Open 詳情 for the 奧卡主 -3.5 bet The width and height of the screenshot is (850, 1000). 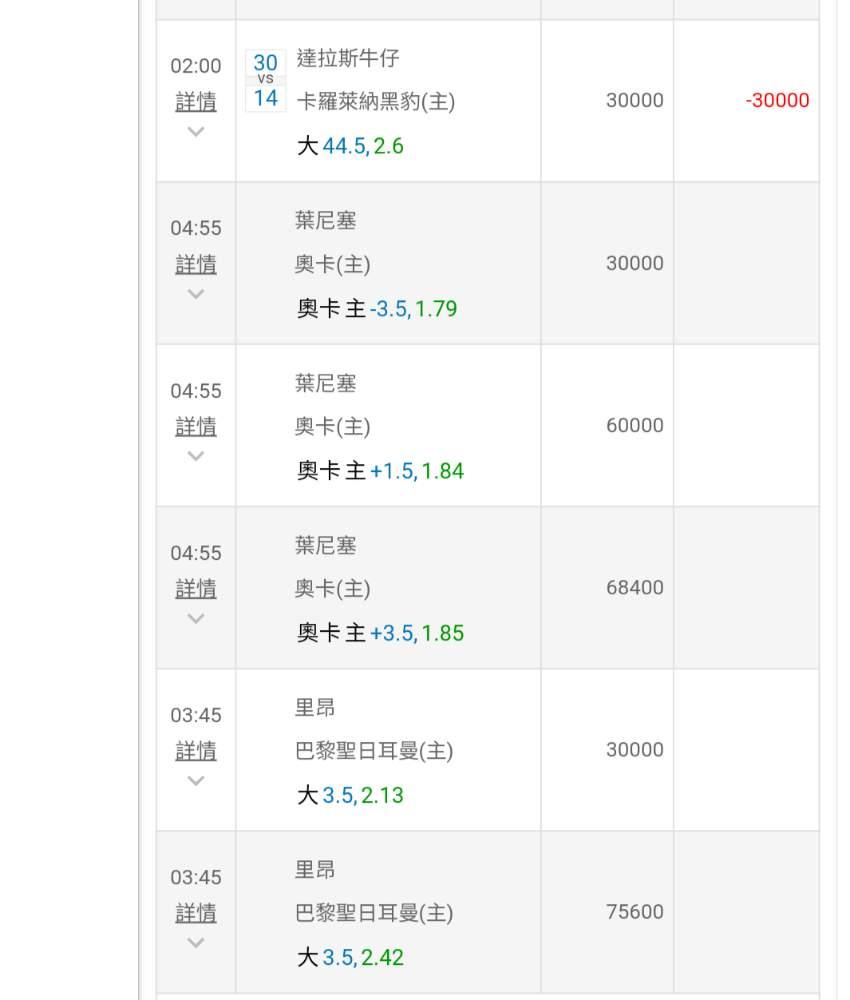196,264
